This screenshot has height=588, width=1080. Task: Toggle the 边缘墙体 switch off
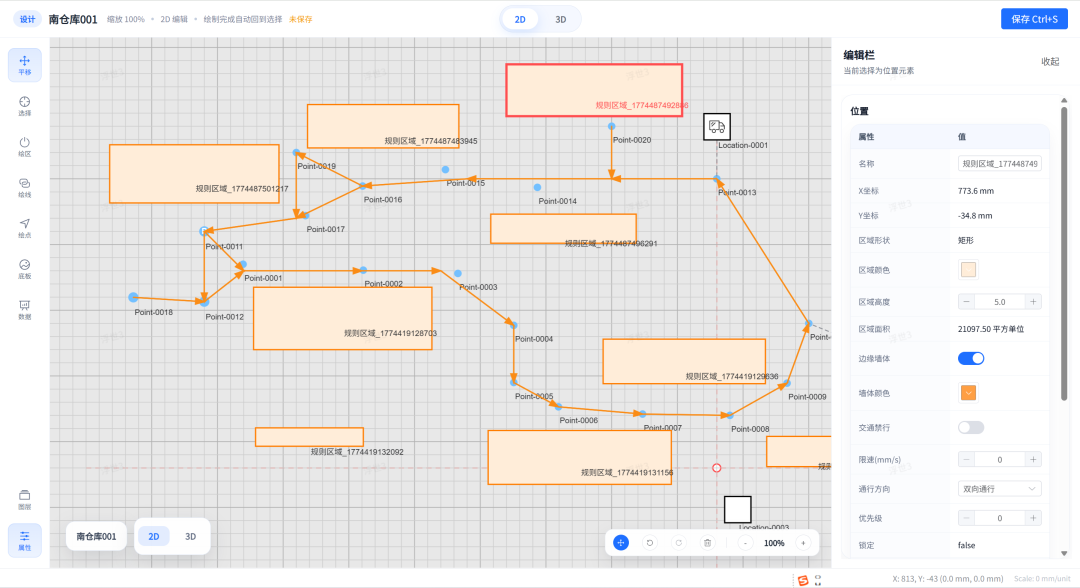click(x=970, y=358)
